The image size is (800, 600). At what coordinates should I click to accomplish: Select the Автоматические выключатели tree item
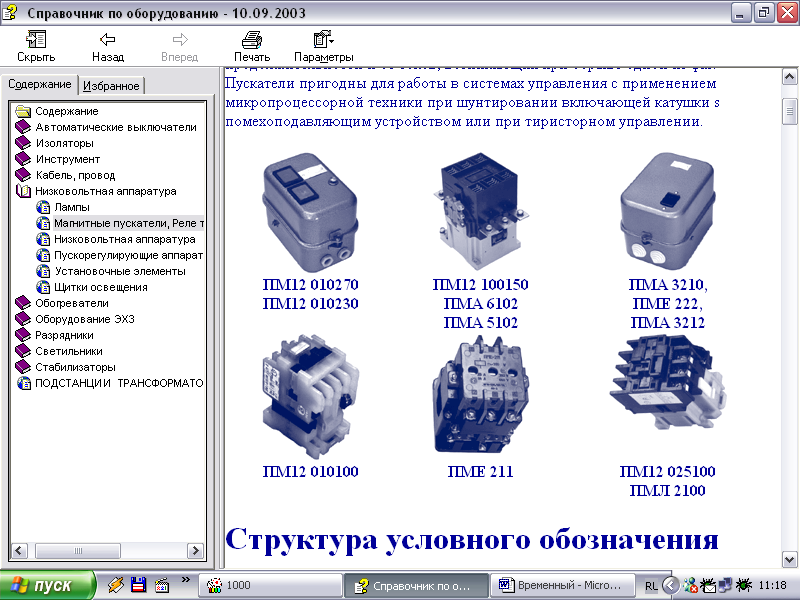[x=116, y=127]
